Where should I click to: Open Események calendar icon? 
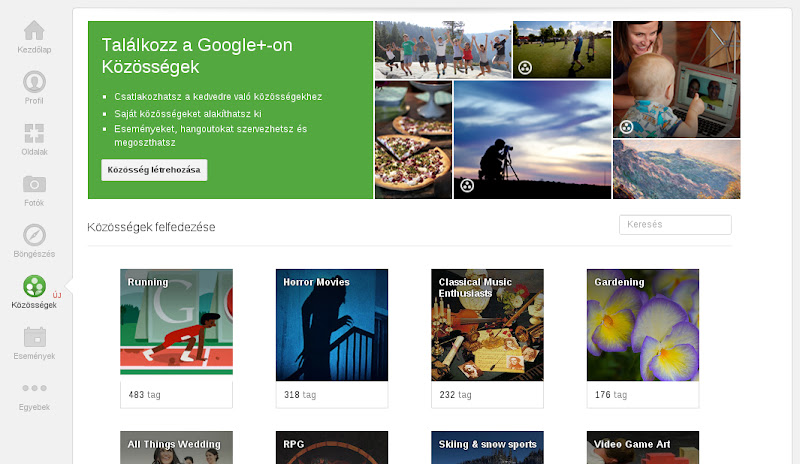[34, 337]
